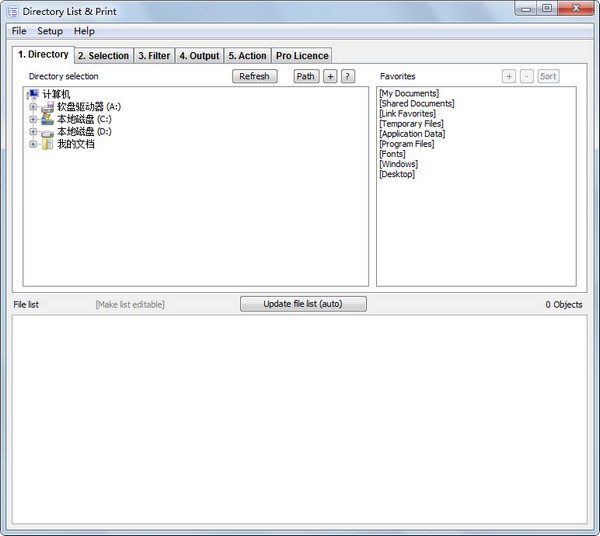Expand the 软盘驱动器 (A:) node
This screenshot has width=600, height=536.
(33, 107)
